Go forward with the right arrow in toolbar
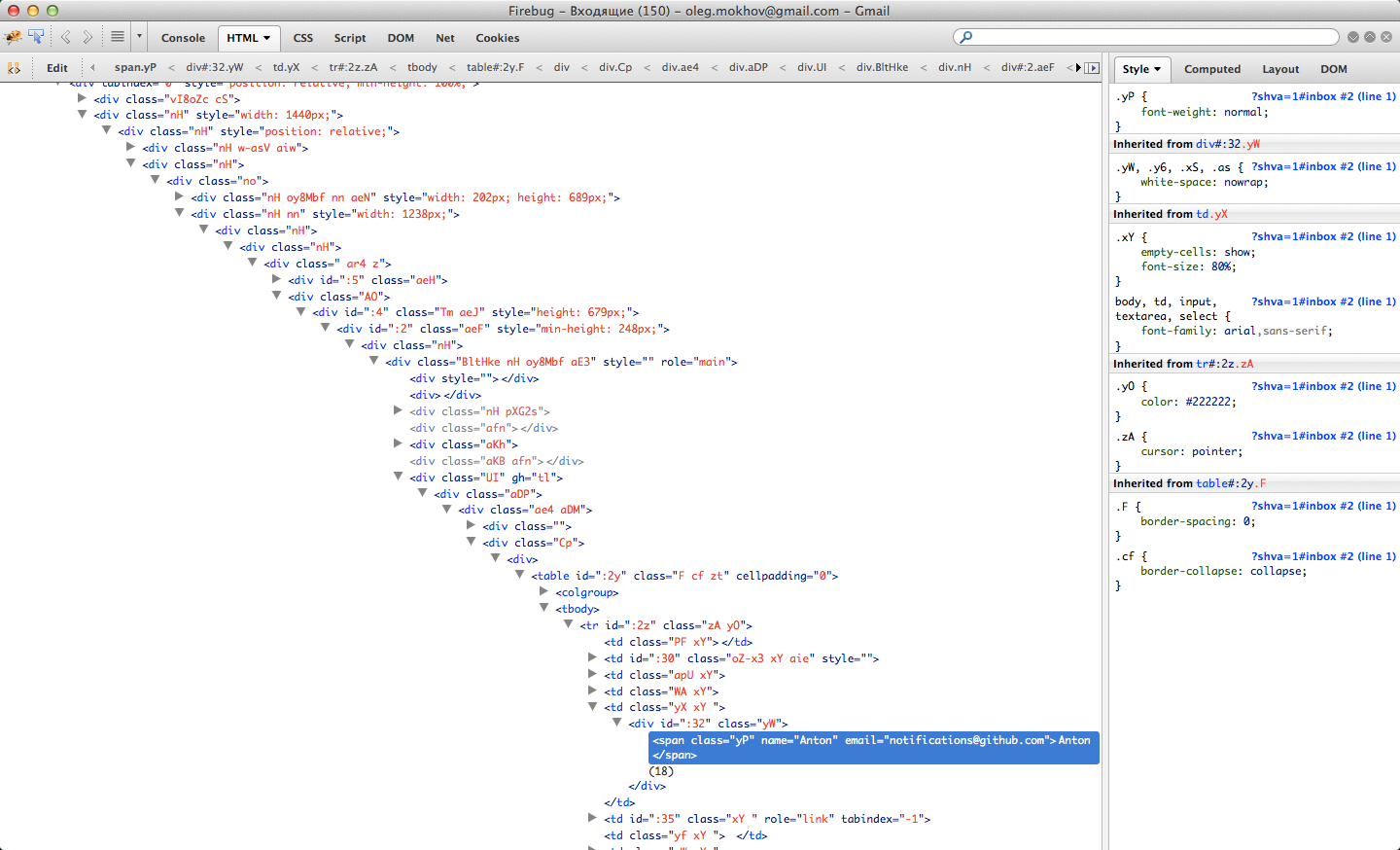The image size is (1400, 850). coord(87,37)
